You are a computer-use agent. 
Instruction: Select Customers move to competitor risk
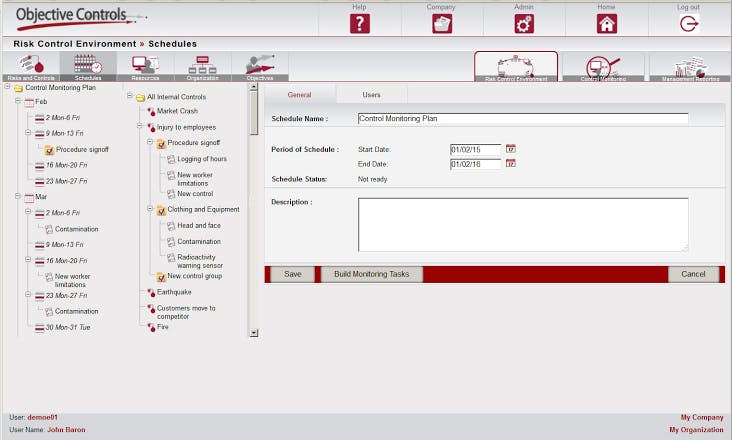click(x=186, y=312)
